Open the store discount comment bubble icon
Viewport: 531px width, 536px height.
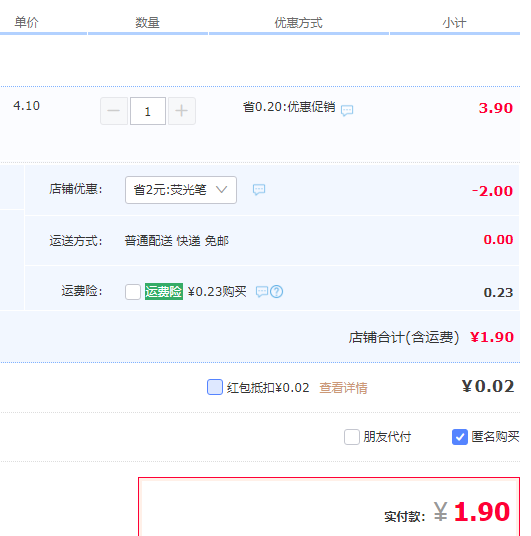point(259,189)
